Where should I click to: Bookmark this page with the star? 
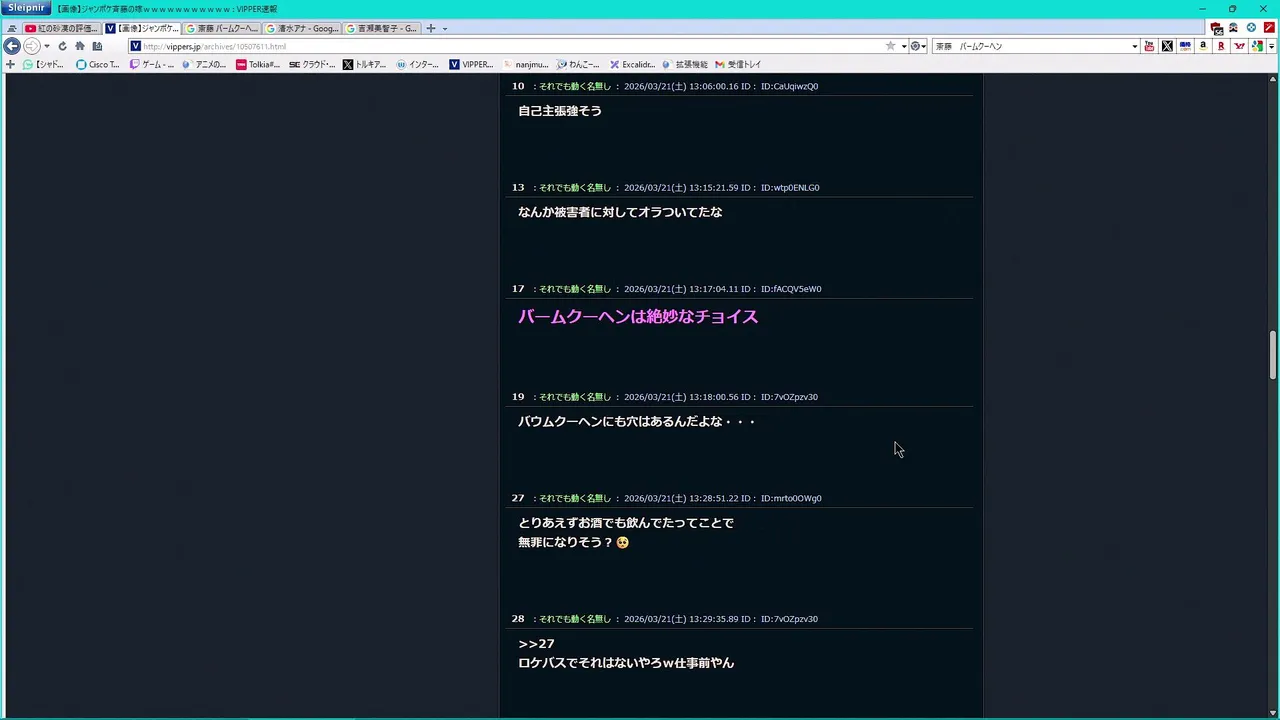[890, 46]
